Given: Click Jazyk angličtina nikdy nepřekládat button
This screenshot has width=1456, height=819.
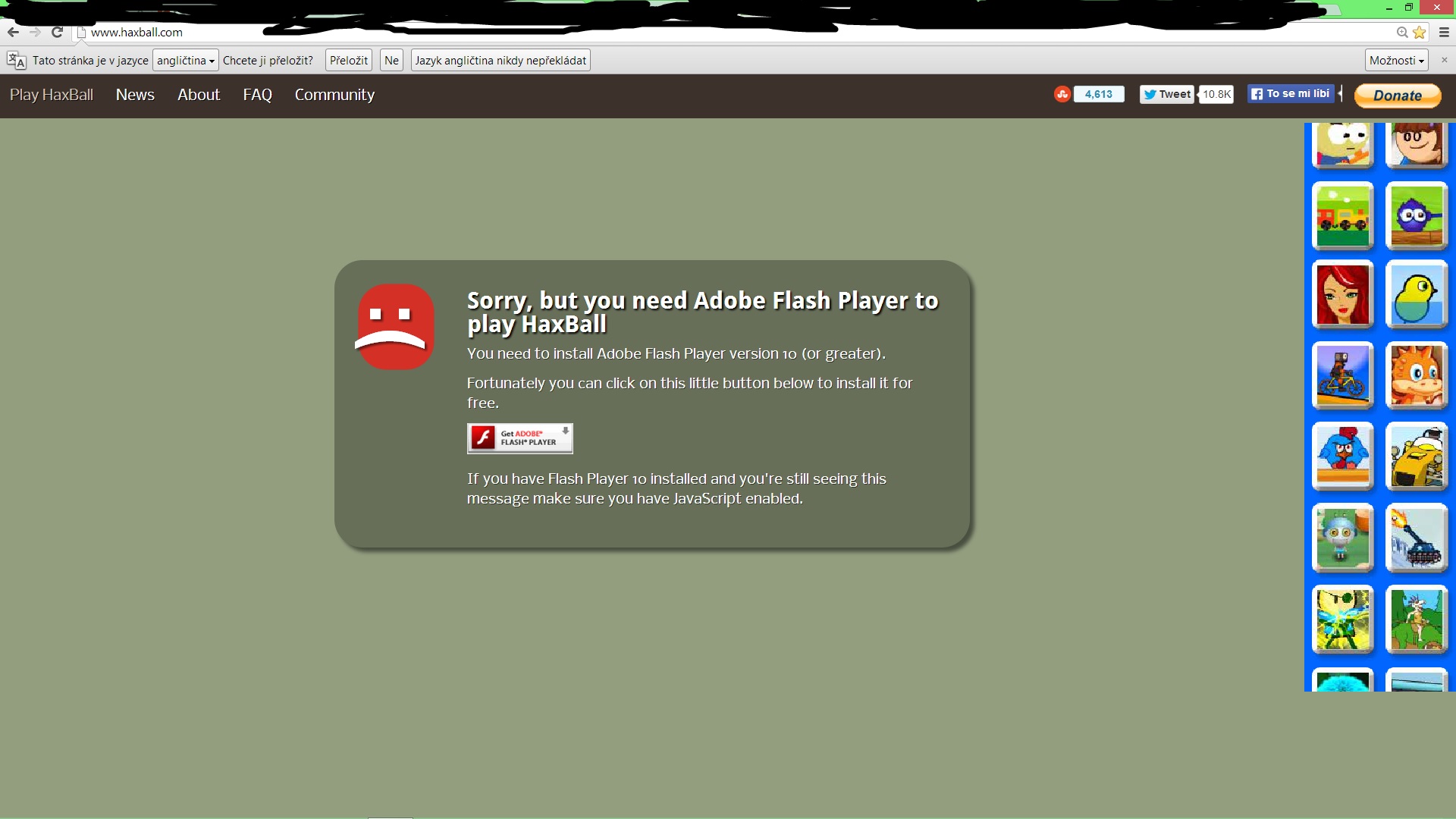Looking at the screenshot, I should [x=500, y=61].
